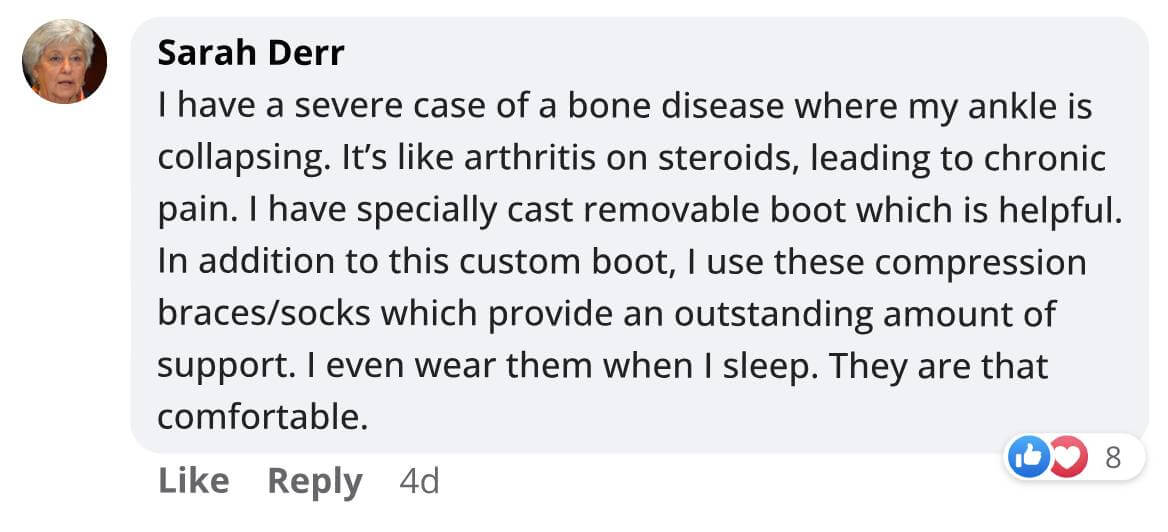Image resolution: width=1168 pixels, height=532 pixels.
Task: Click the word "outstanding" in the comment
Action: 773,316
